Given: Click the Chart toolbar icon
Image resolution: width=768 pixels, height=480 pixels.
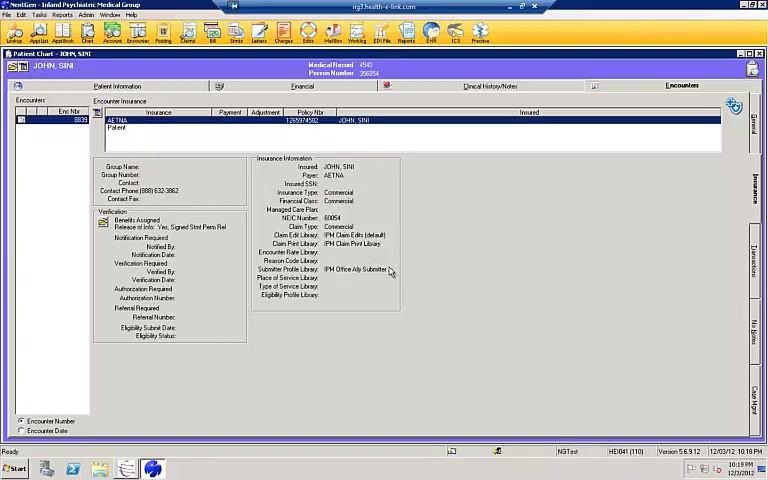Looking at the screenshot, I should tap(88, 33).
